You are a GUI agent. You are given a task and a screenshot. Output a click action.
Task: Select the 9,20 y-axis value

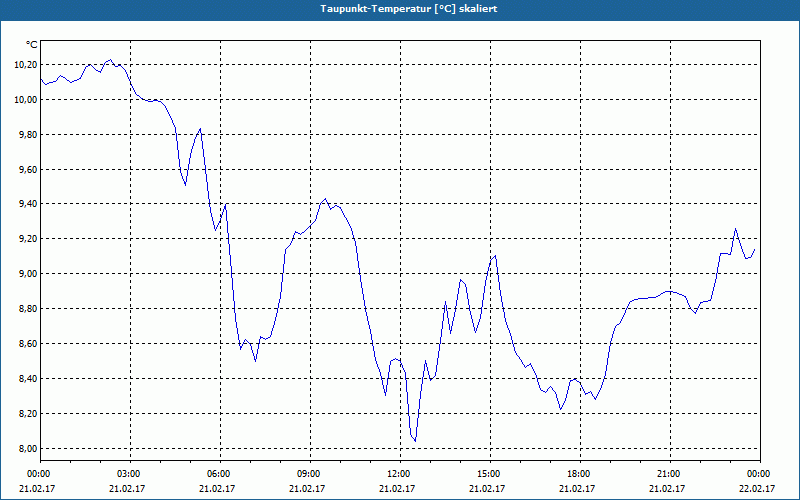click(x=30, y=239)
